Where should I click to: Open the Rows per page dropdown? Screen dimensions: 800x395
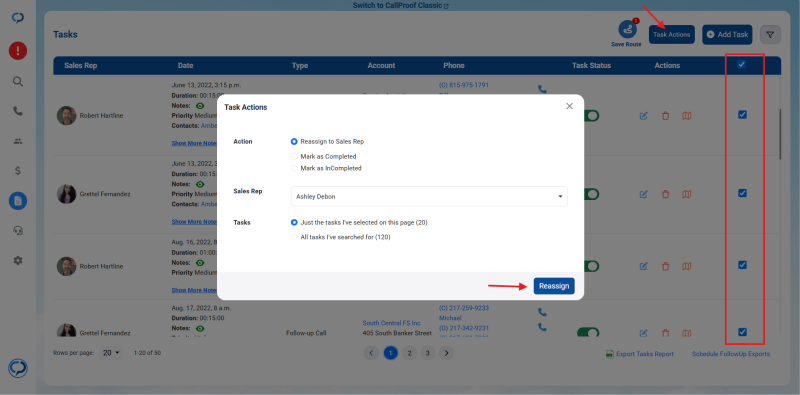click(x=111, y=353)
